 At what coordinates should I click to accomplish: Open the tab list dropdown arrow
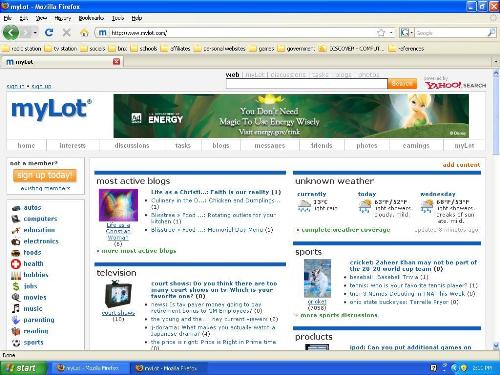pyautogui.click(x=495, y=62)
